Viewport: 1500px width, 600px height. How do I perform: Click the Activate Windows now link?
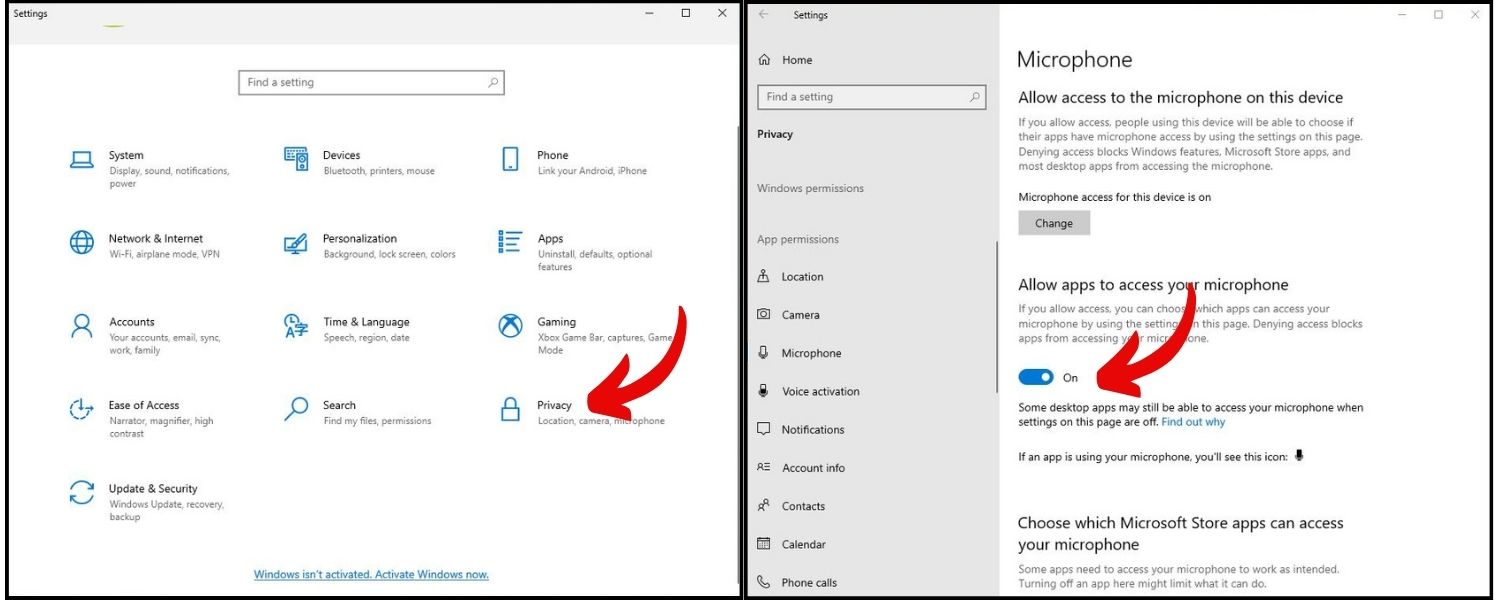tap(371, 575)
